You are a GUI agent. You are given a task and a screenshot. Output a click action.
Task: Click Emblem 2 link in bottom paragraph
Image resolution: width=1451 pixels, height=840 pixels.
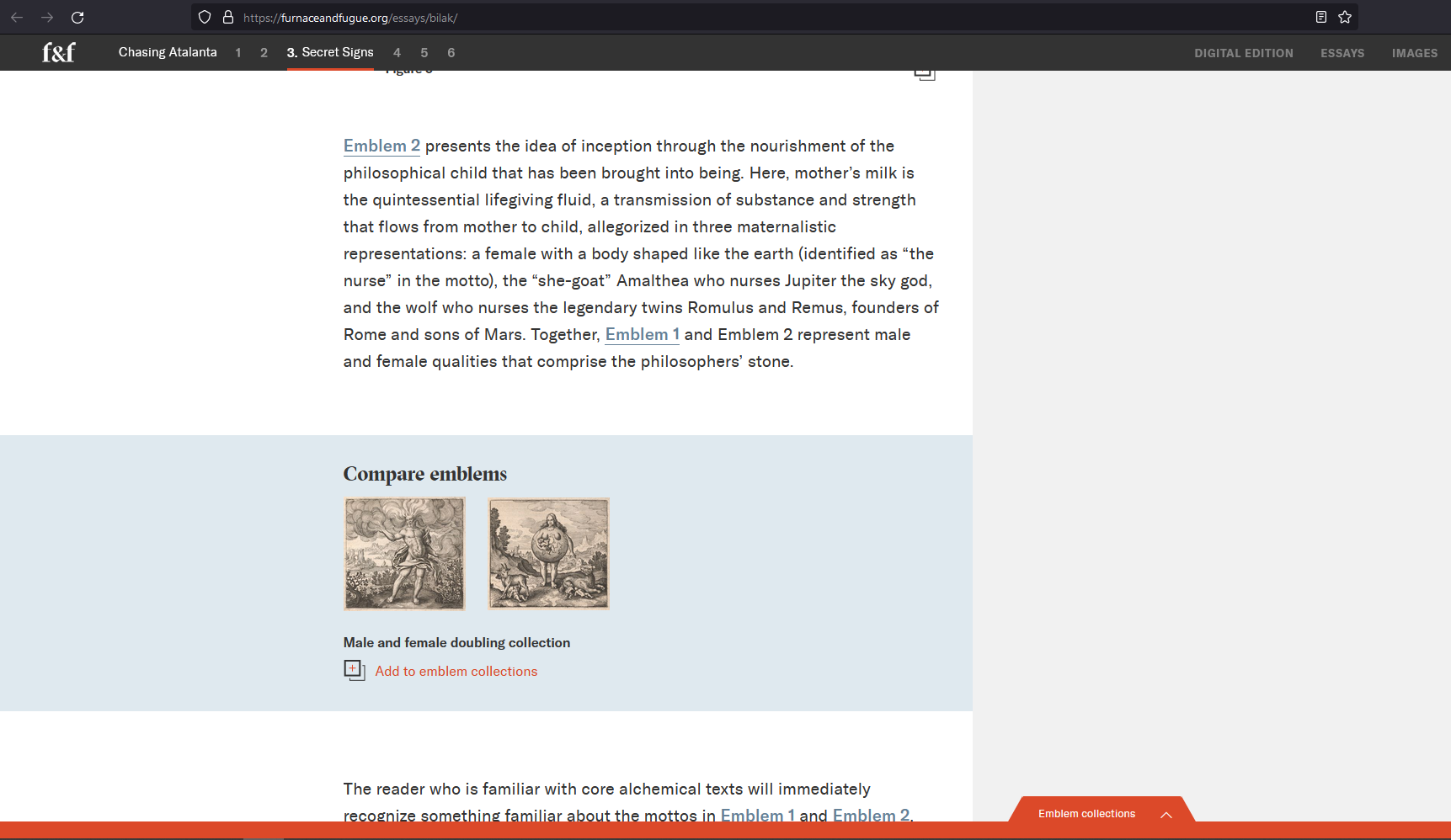[871, 815]
